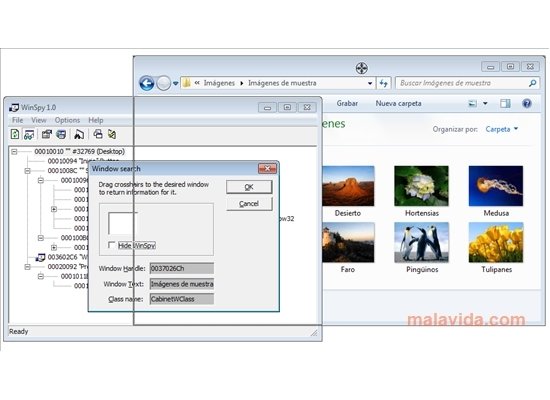Check the Hide WinSpy checkbox

click(112, 245)
